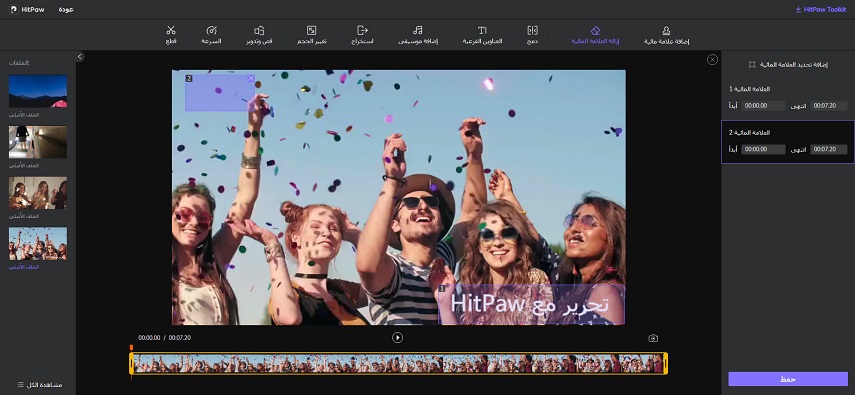The width and height of the screenshot is (855, 395).
Task: Switch to Remove Watermark tab
Action: [595, 35]
